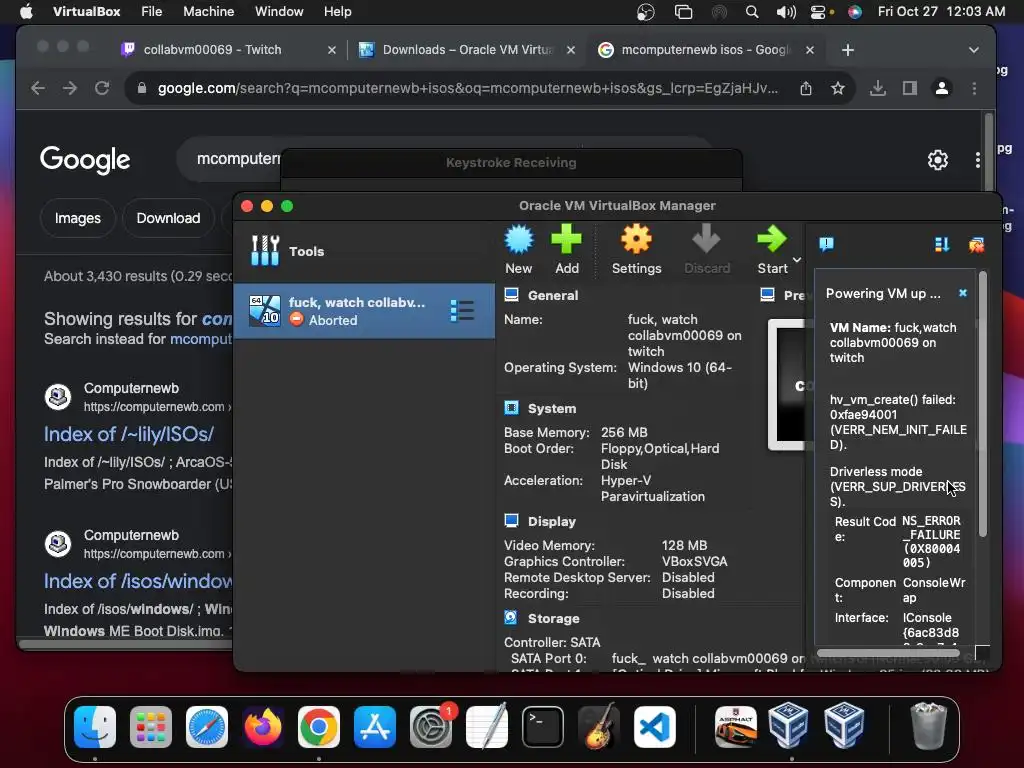
Task: Click the Google logo
Action: pos(85,160)
